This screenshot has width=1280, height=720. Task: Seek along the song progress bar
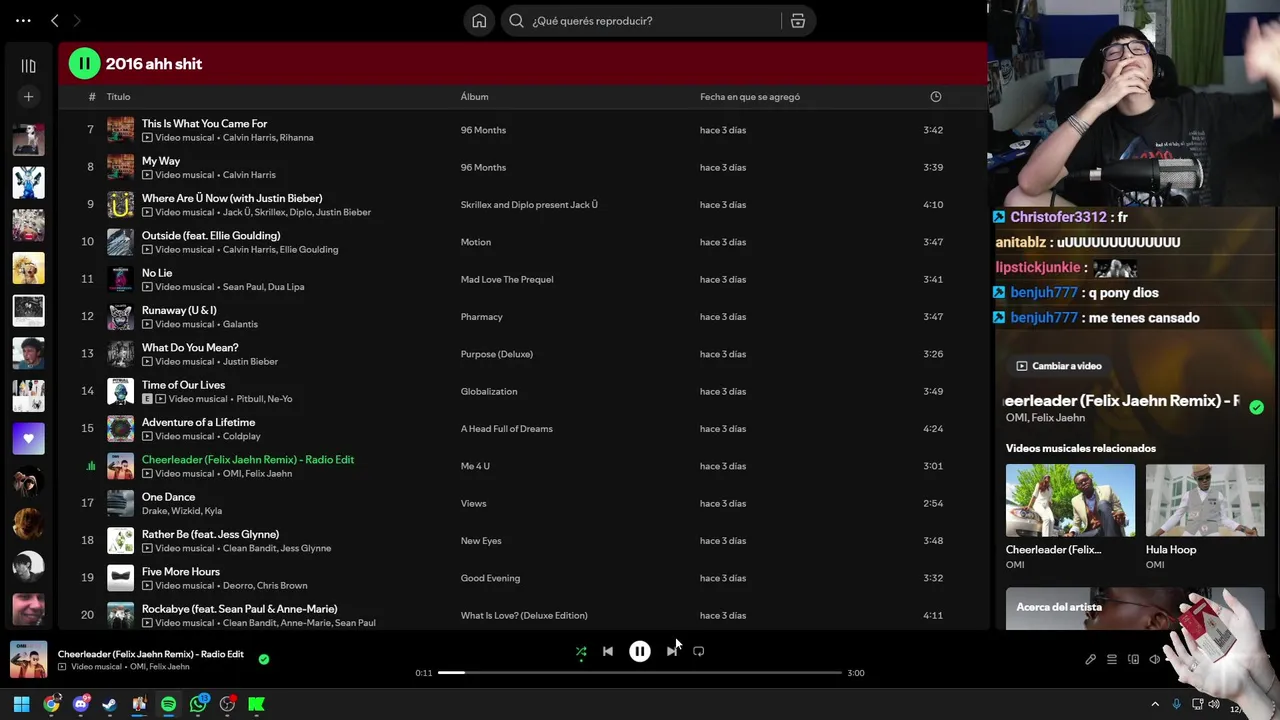click(640, 673)
